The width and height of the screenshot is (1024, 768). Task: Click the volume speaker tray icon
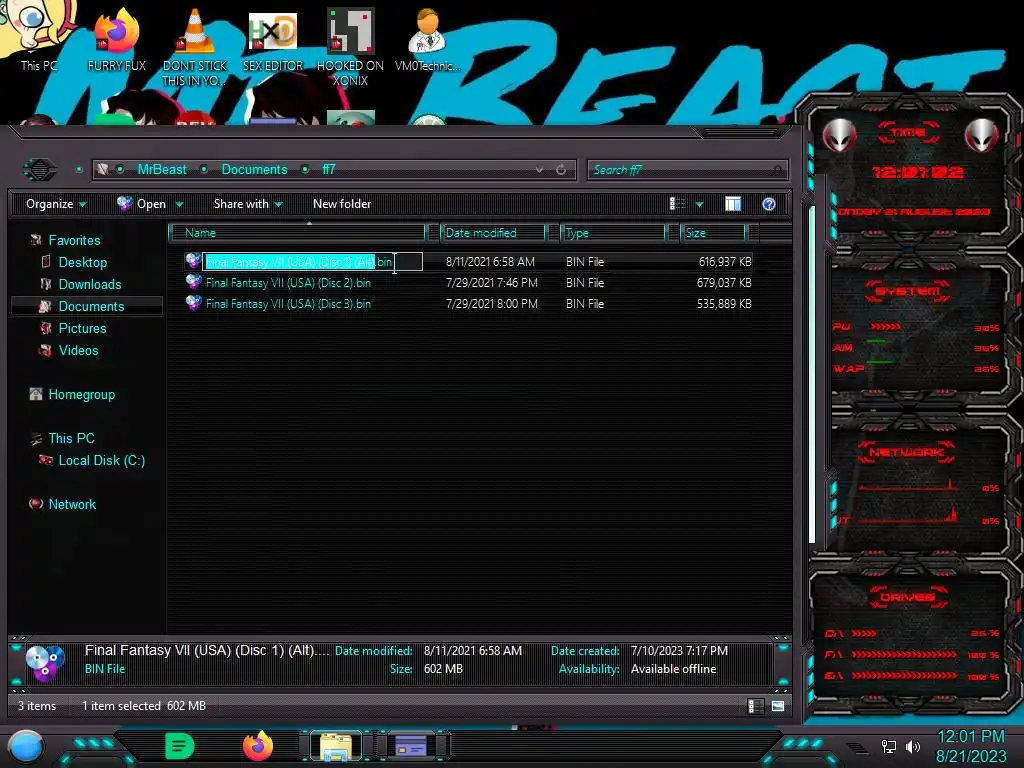click(913, 746)
